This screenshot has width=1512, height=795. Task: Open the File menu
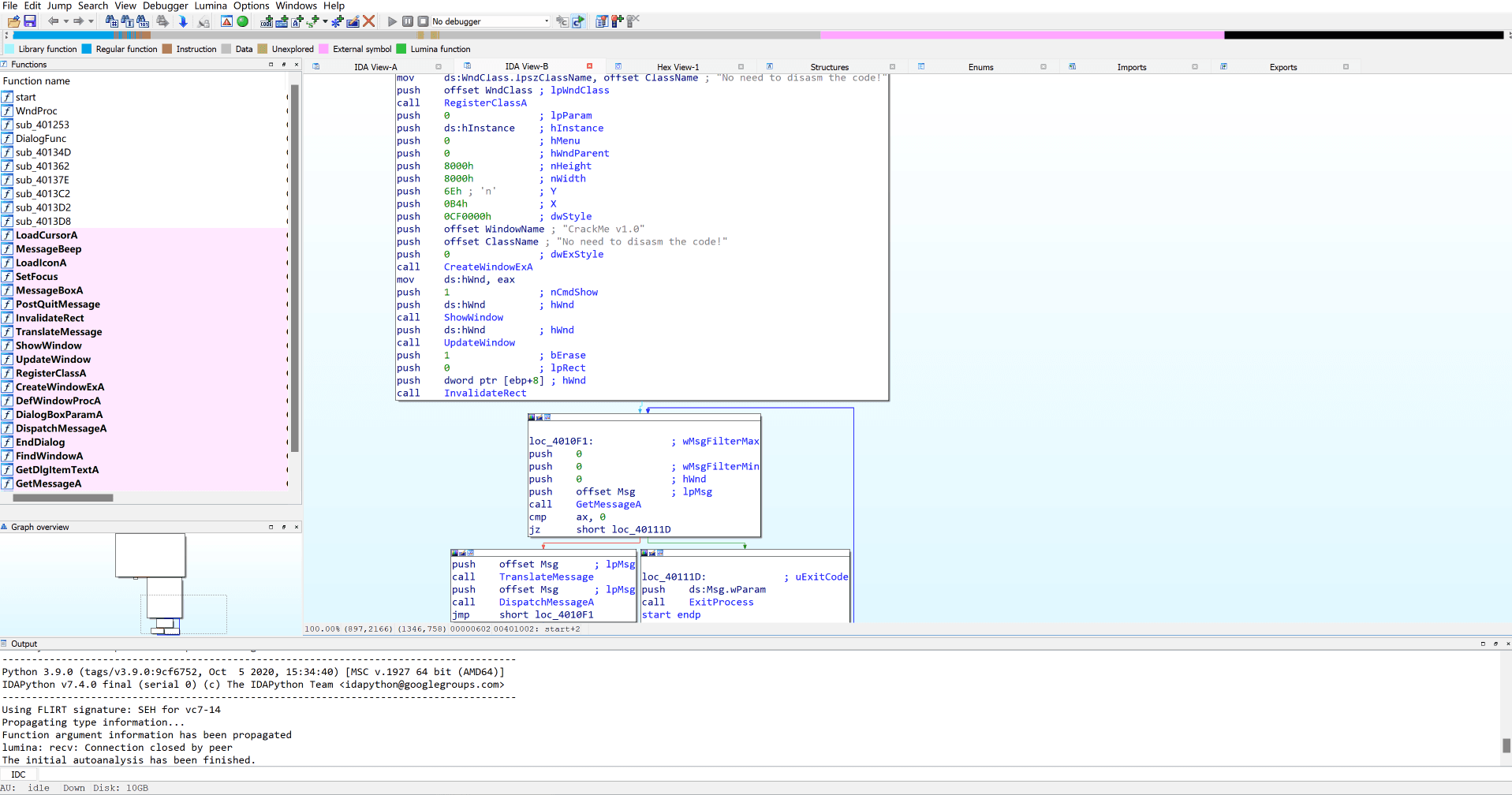(x=9, y=6)
